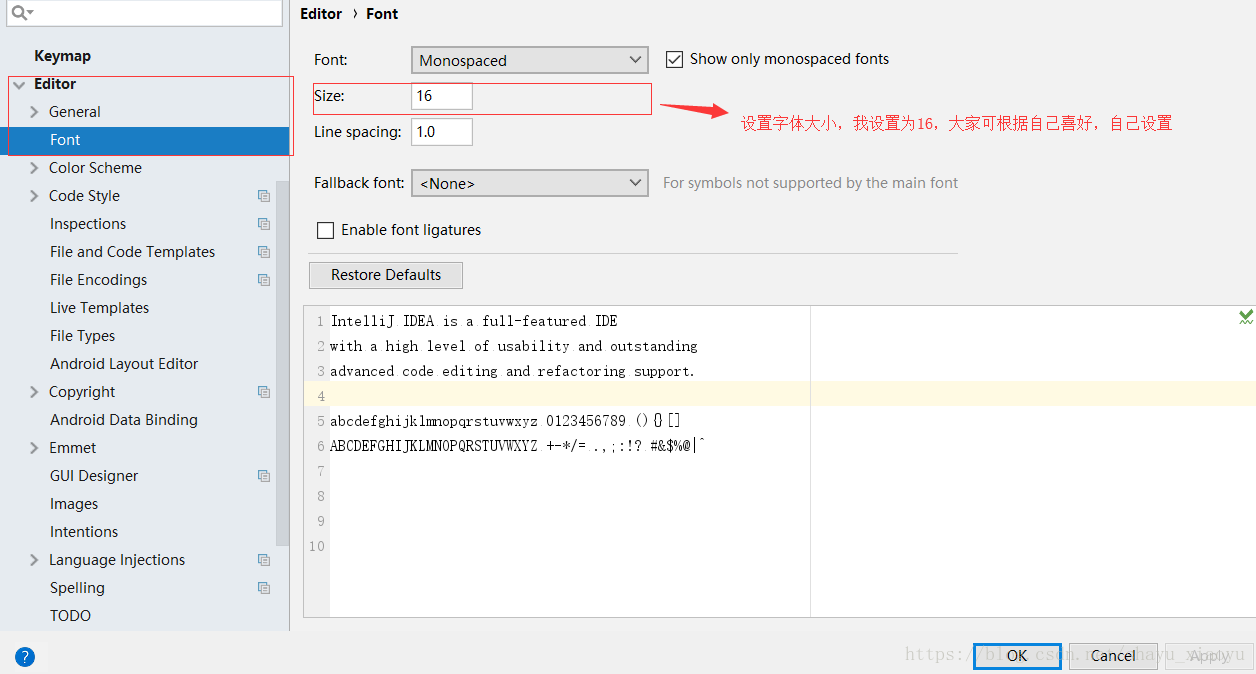This screenshot has width=1256, height=674.
Task: Click the copy icon beside GUI Designer
Action: 264,476
